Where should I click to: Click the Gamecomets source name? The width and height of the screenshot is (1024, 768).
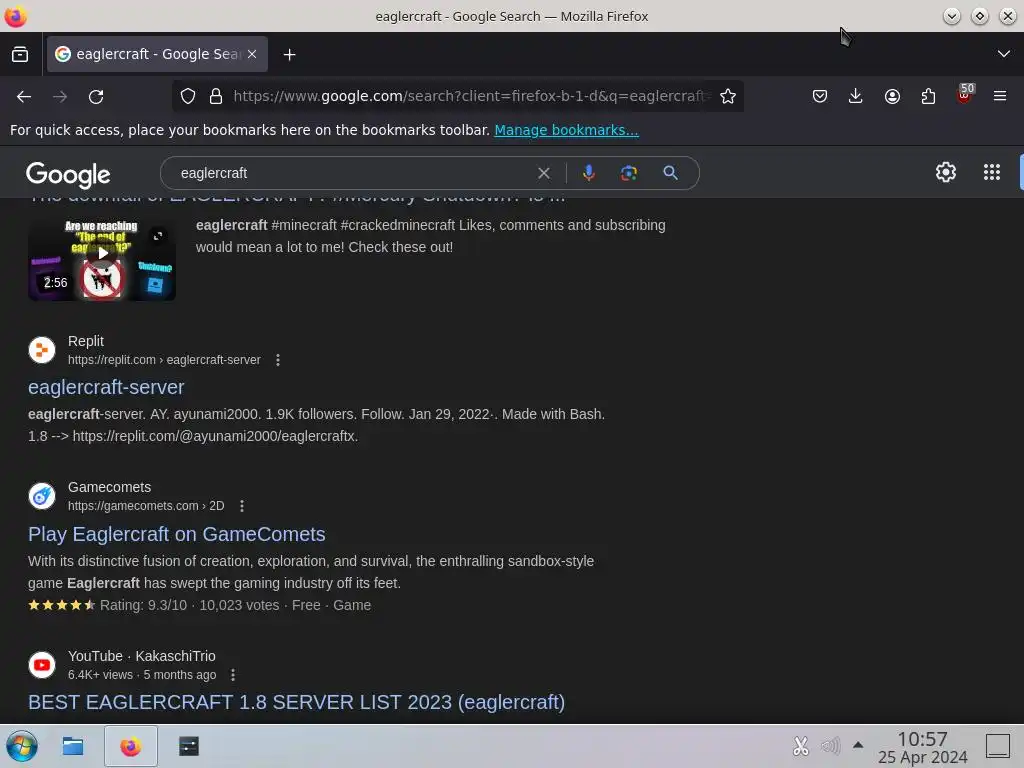pyautogui.click(x=109, y=487)
